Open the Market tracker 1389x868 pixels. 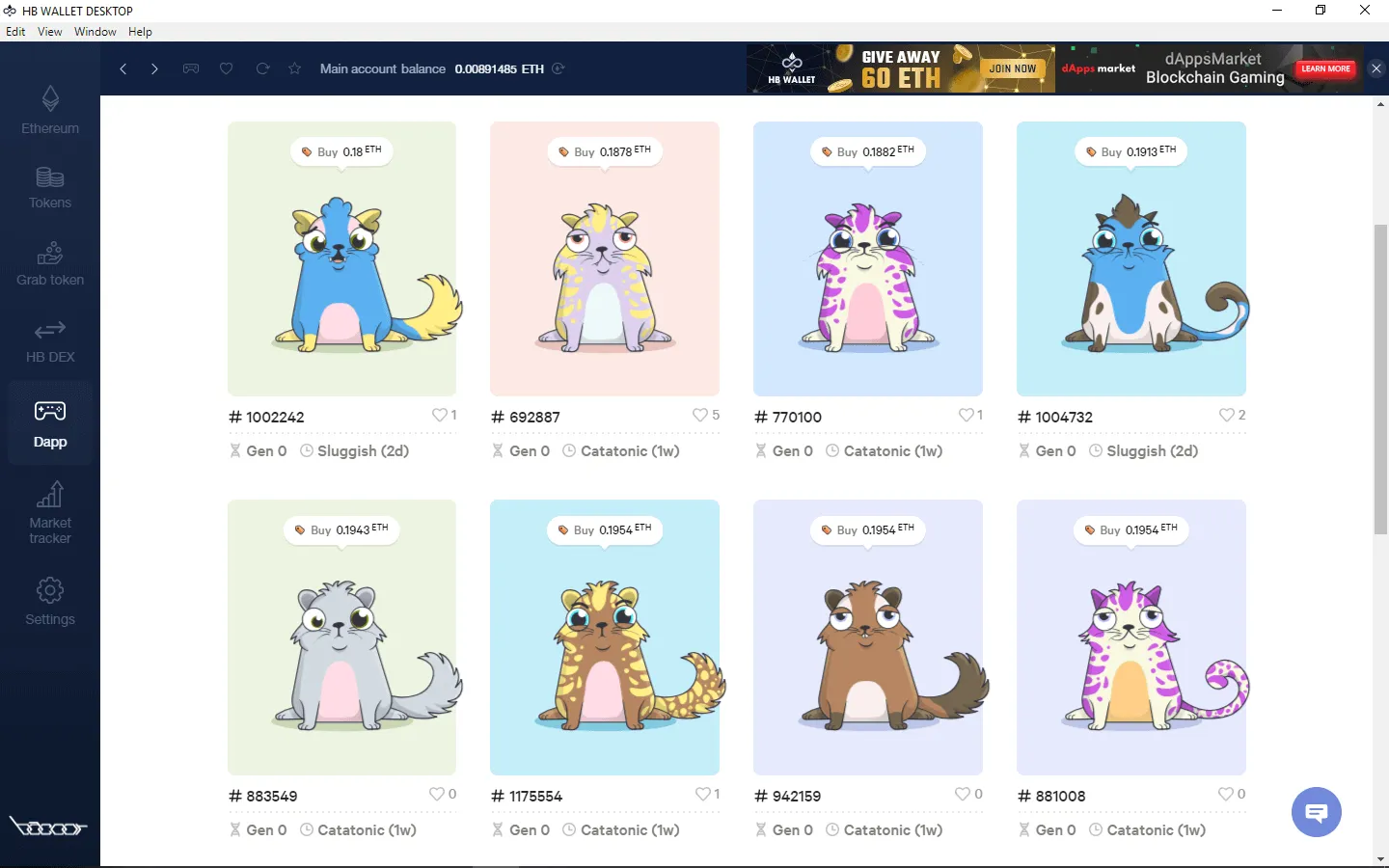pyautogui.click(x=49, y=511)
